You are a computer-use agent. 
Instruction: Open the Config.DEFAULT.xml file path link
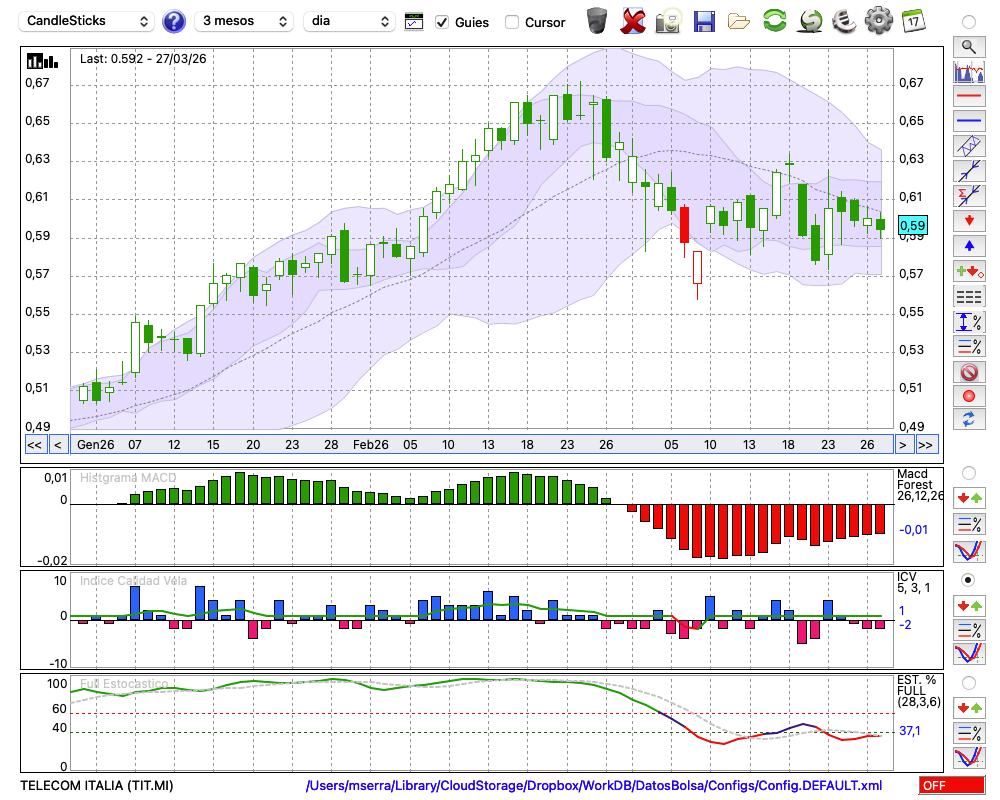[594, 786]
